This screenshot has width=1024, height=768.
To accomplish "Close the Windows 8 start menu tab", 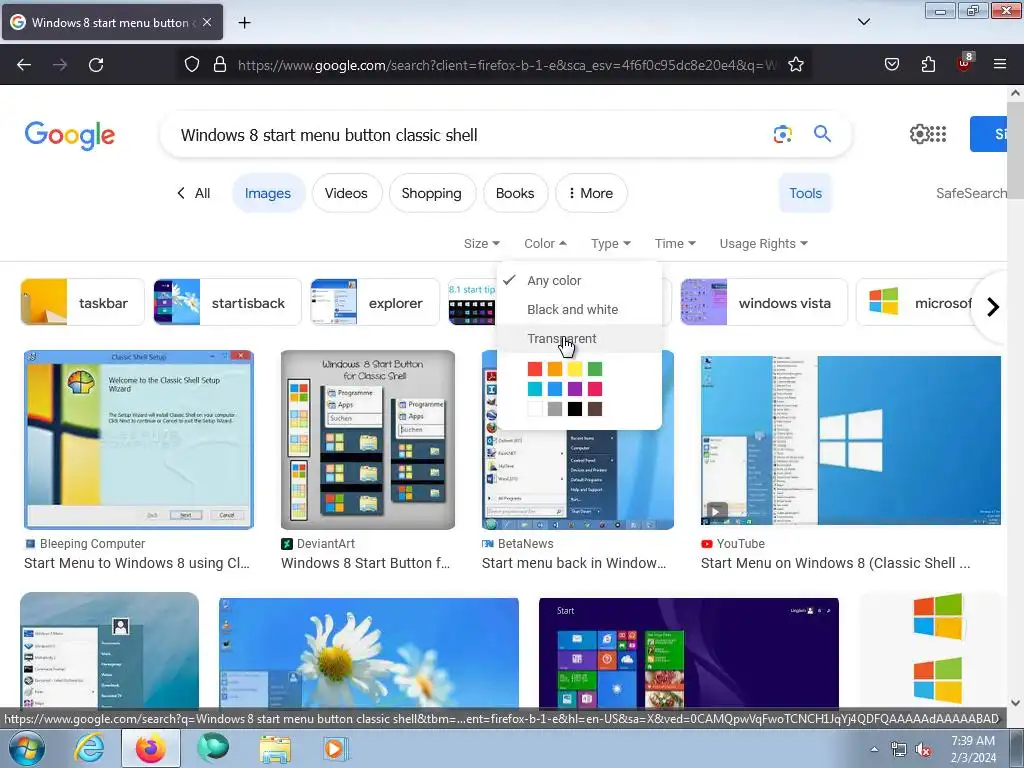I will point(206,22).
